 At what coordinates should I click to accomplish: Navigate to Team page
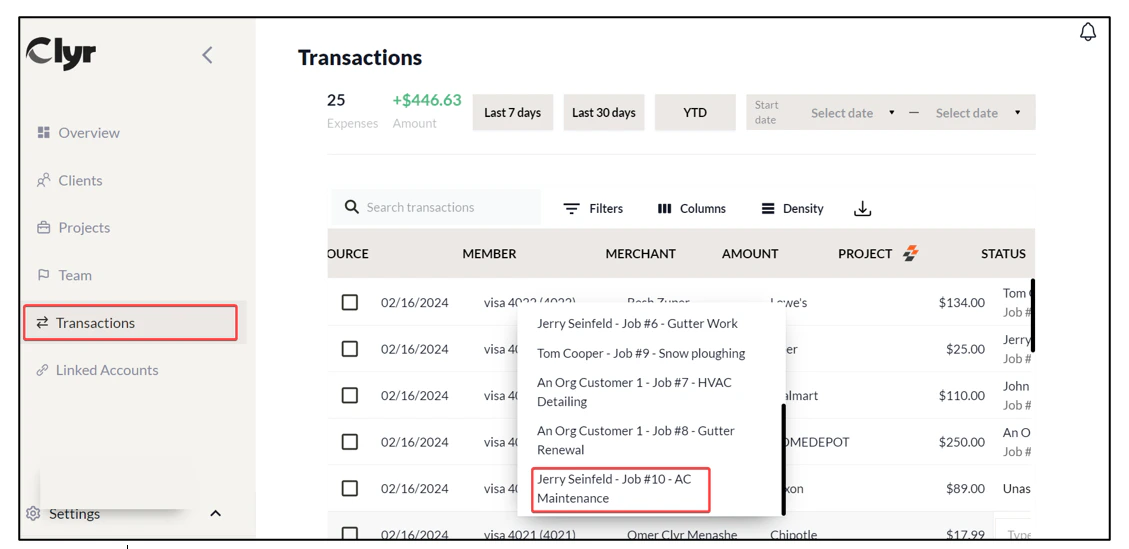coord(65,275)
